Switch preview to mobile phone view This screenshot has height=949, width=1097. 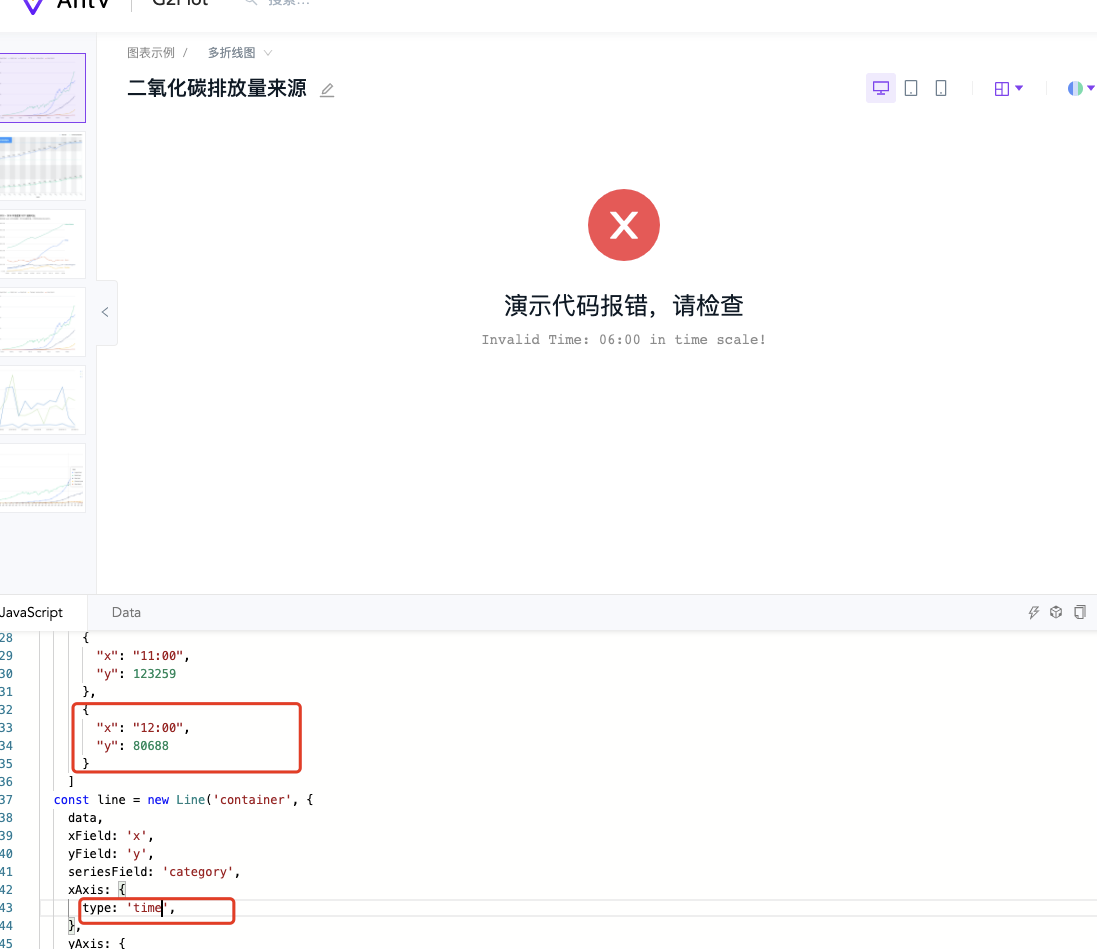pyautogui.click(x=940, y=88)
